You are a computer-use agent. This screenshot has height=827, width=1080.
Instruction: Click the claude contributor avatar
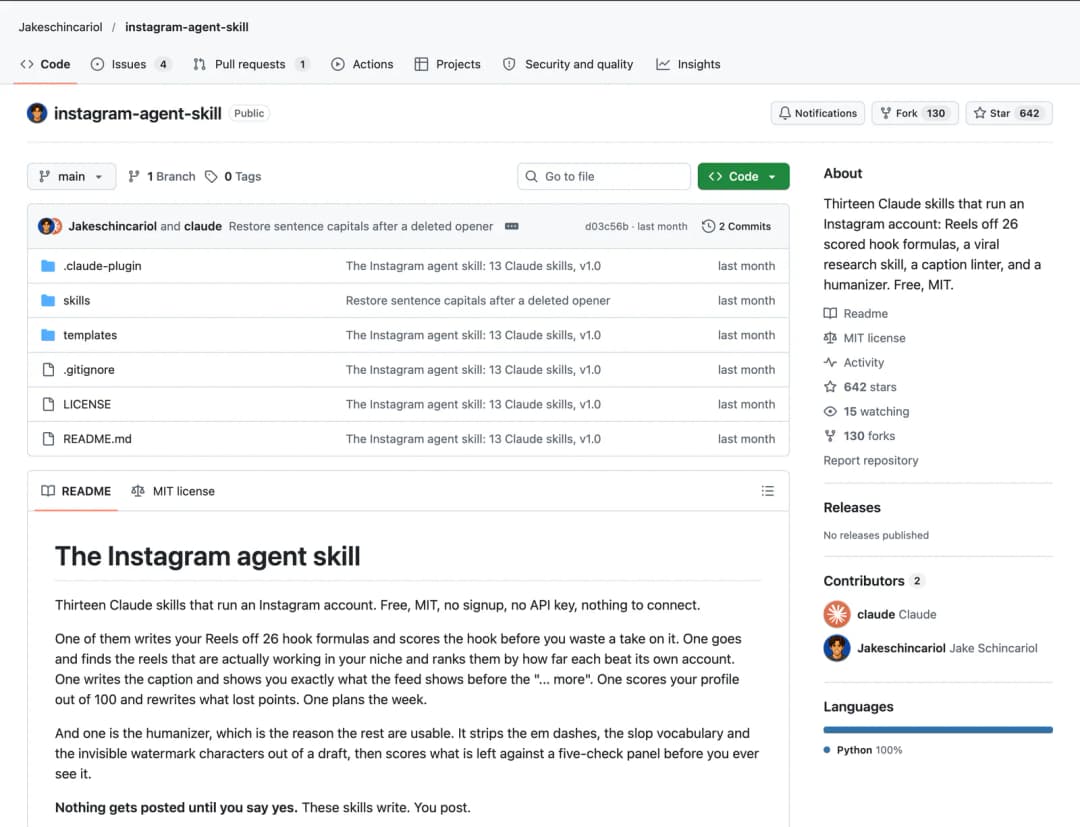coord(837,614)
